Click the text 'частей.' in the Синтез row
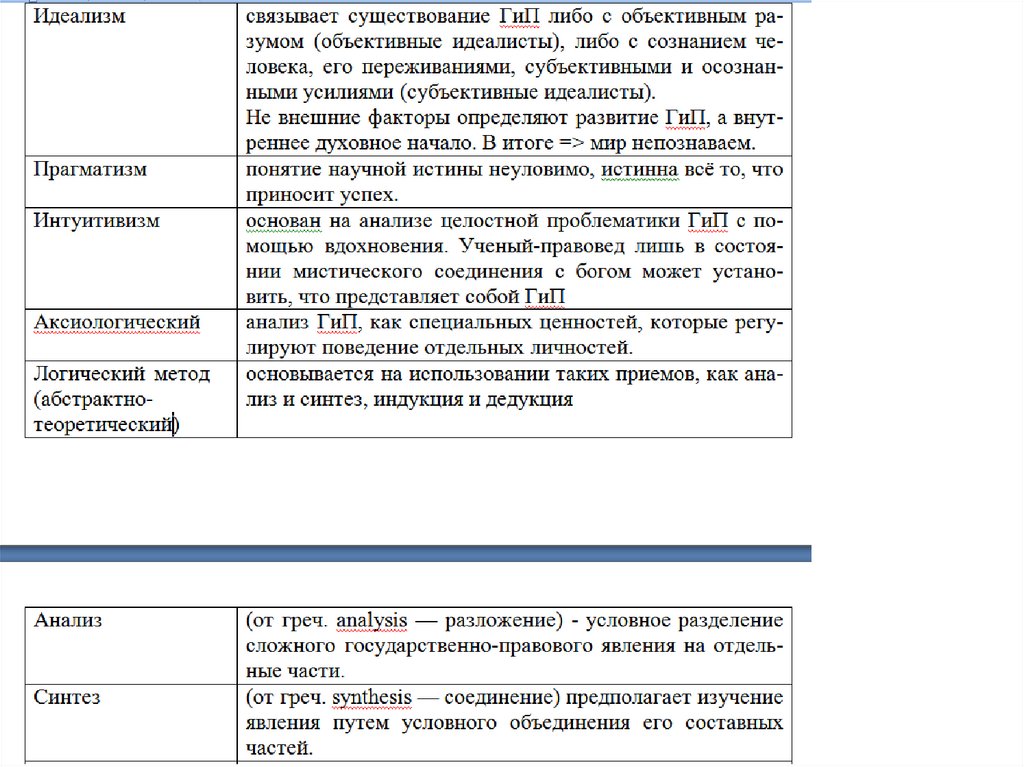The height and width of the screenshot is (767, 1024). point(280,748)
